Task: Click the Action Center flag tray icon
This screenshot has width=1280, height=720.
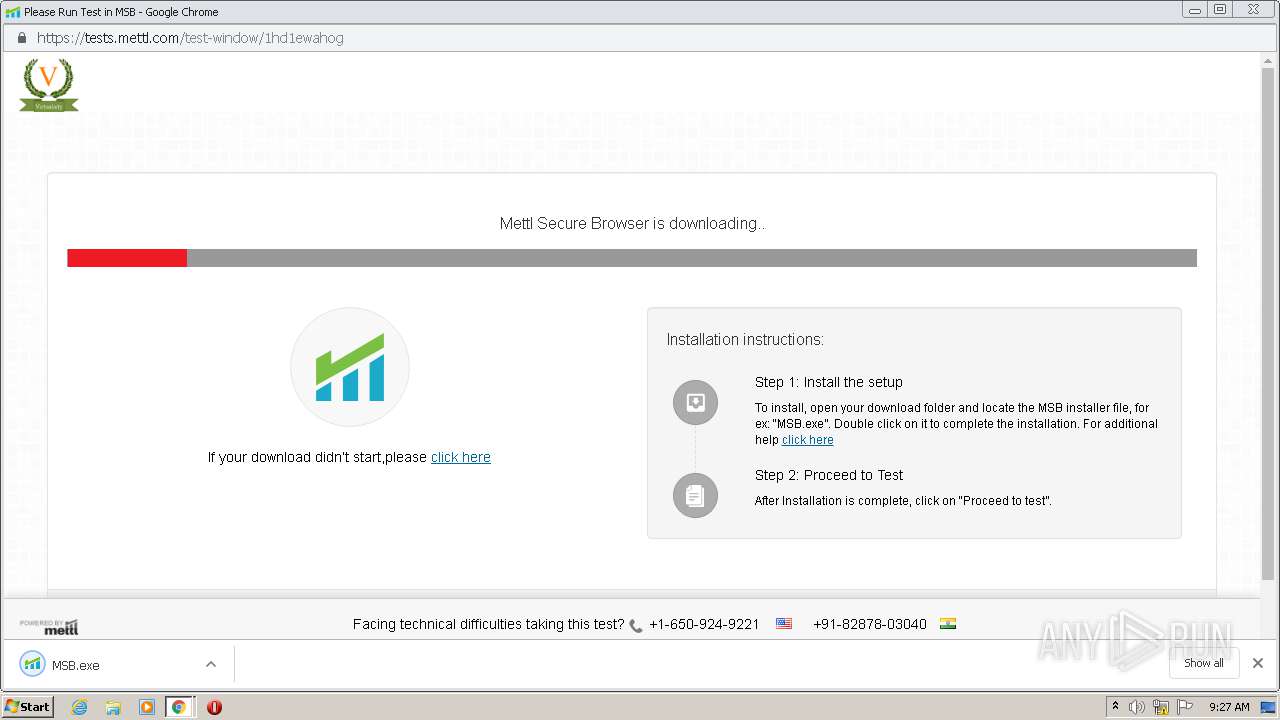Action: 1185,707
